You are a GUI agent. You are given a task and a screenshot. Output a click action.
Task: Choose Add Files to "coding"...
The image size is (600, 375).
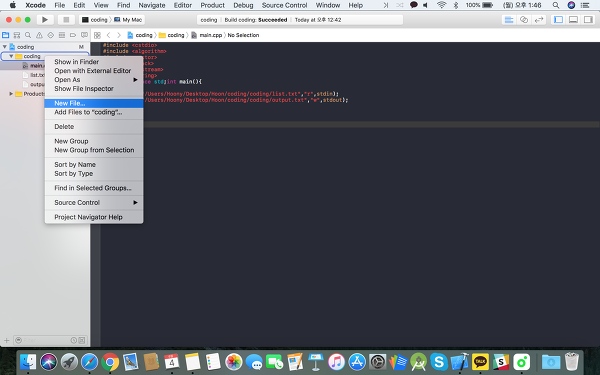coord(94,112)
